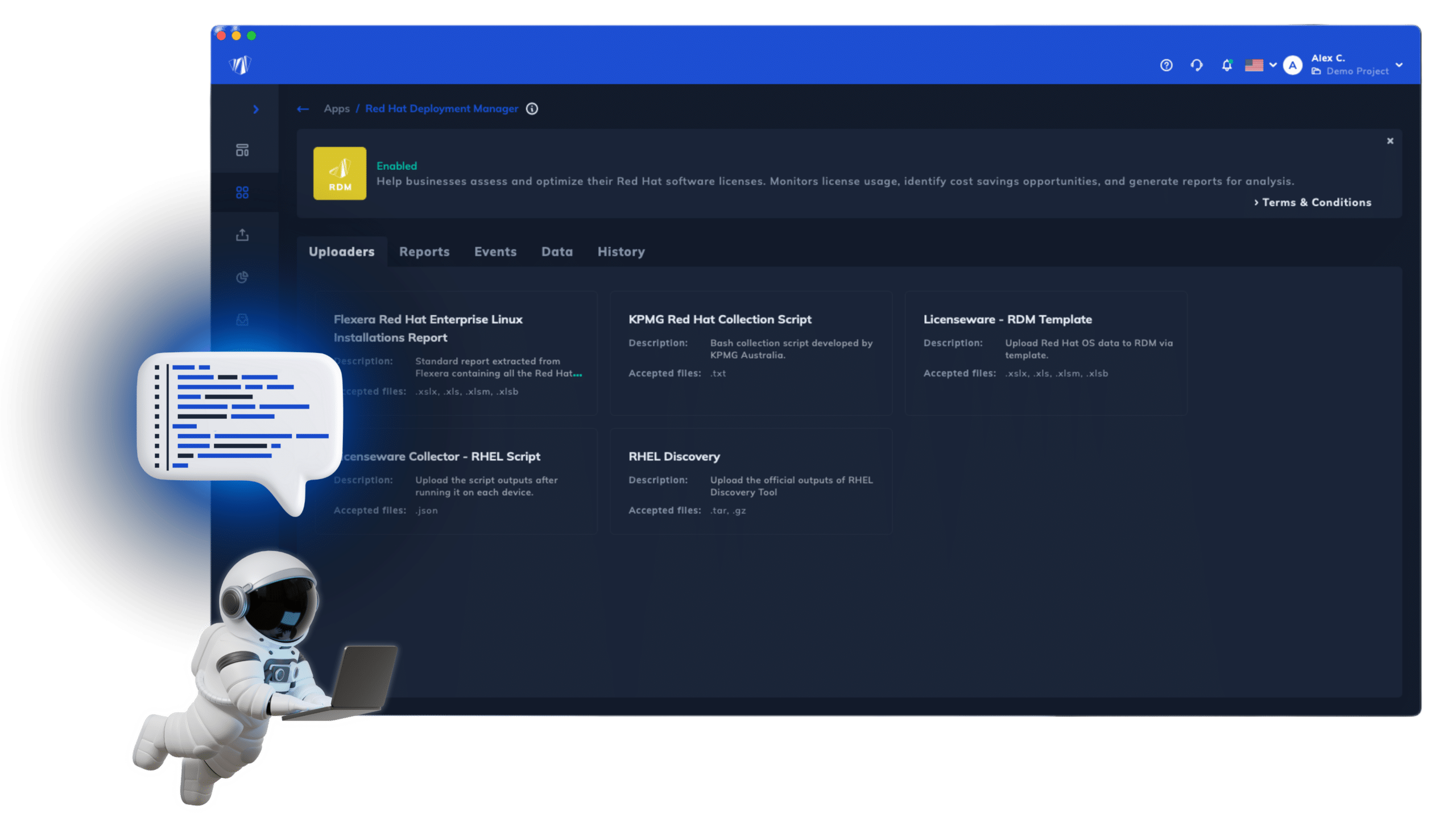
Task: Toggle the Enabled status banner off
Action: [1390, 141]
